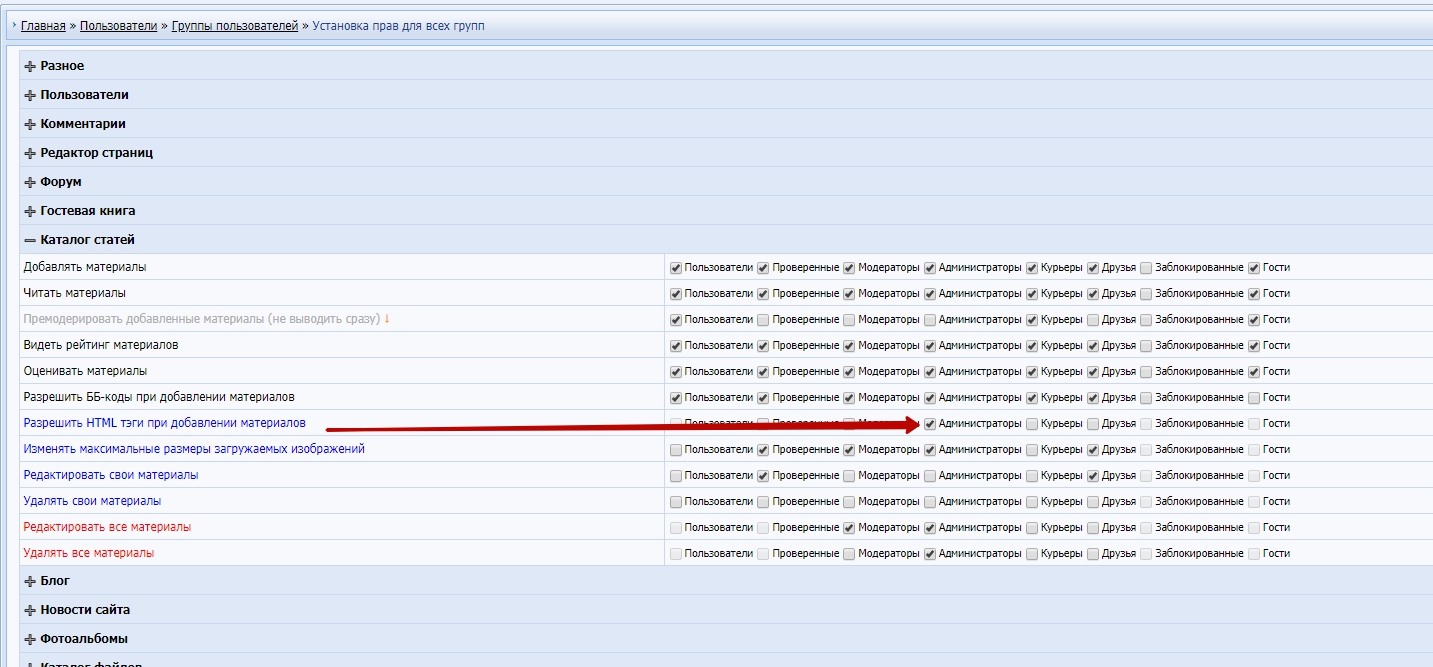Click the plus icon next to Комментарии
The width and height of the screenshot is (1433, 667).
tap(30, 124)
